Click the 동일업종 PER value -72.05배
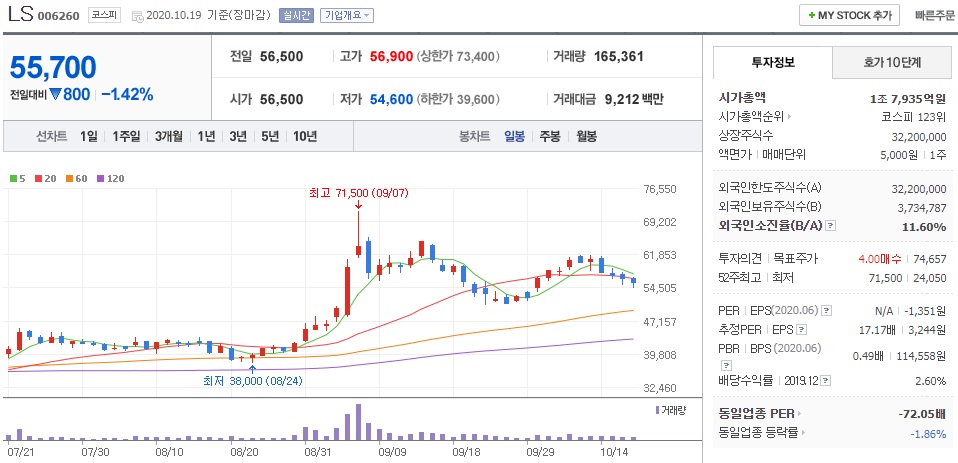This screenshot has width=958, height=463. pos(923,414)
